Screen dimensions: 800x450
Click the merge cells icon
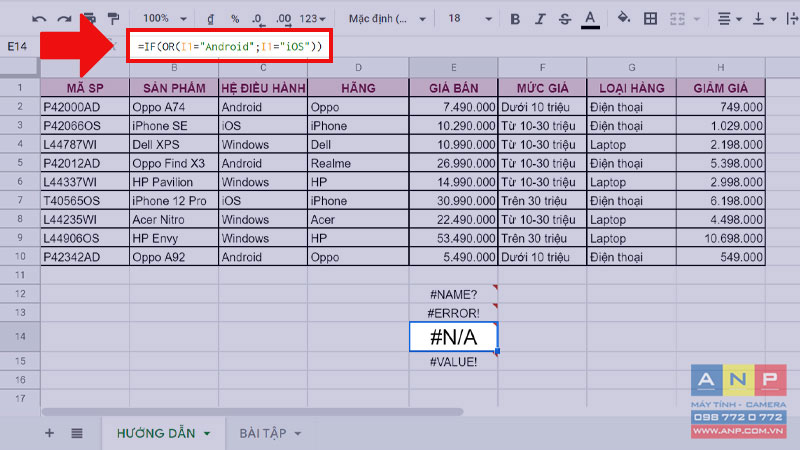coord(677,19)
